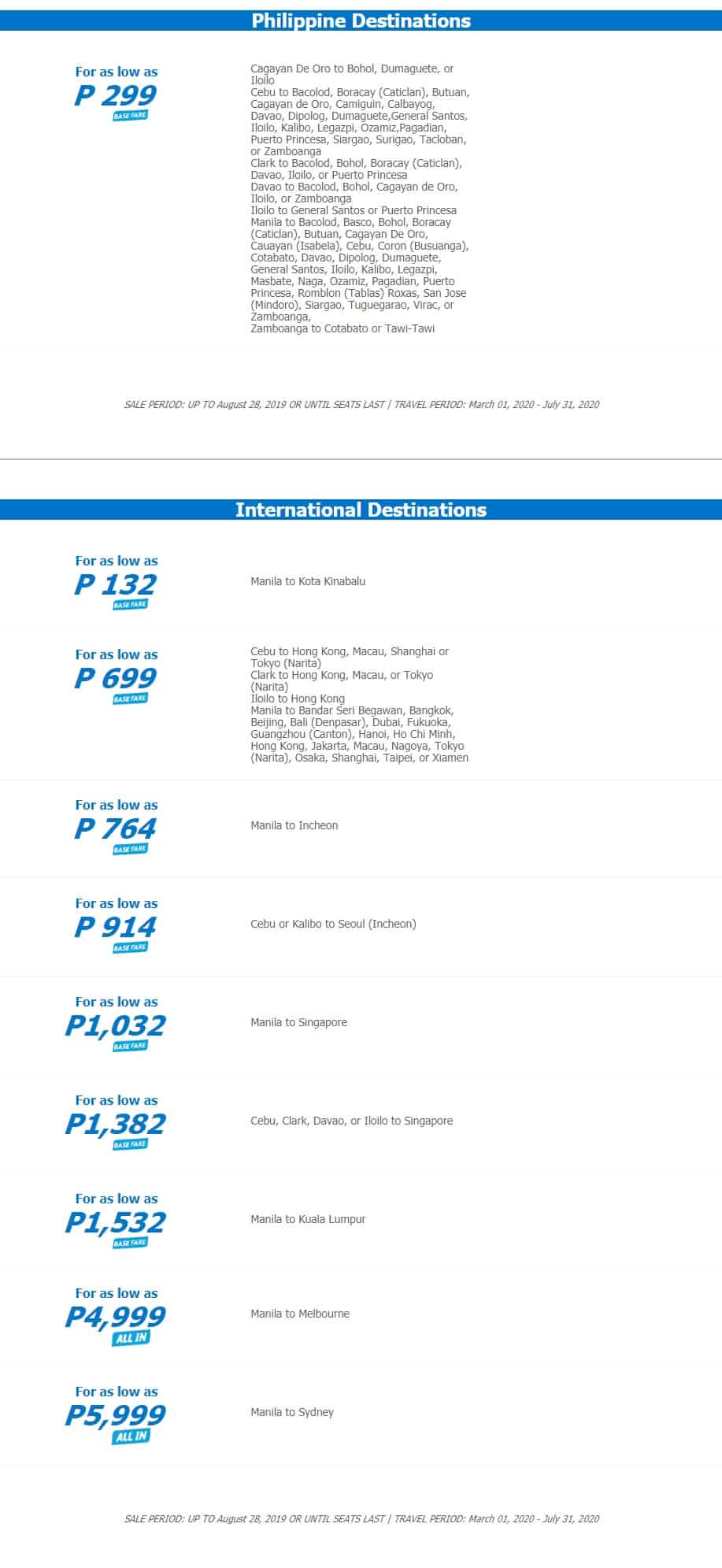Click the Manila to Sydney route

click(x=292, y=1412)
